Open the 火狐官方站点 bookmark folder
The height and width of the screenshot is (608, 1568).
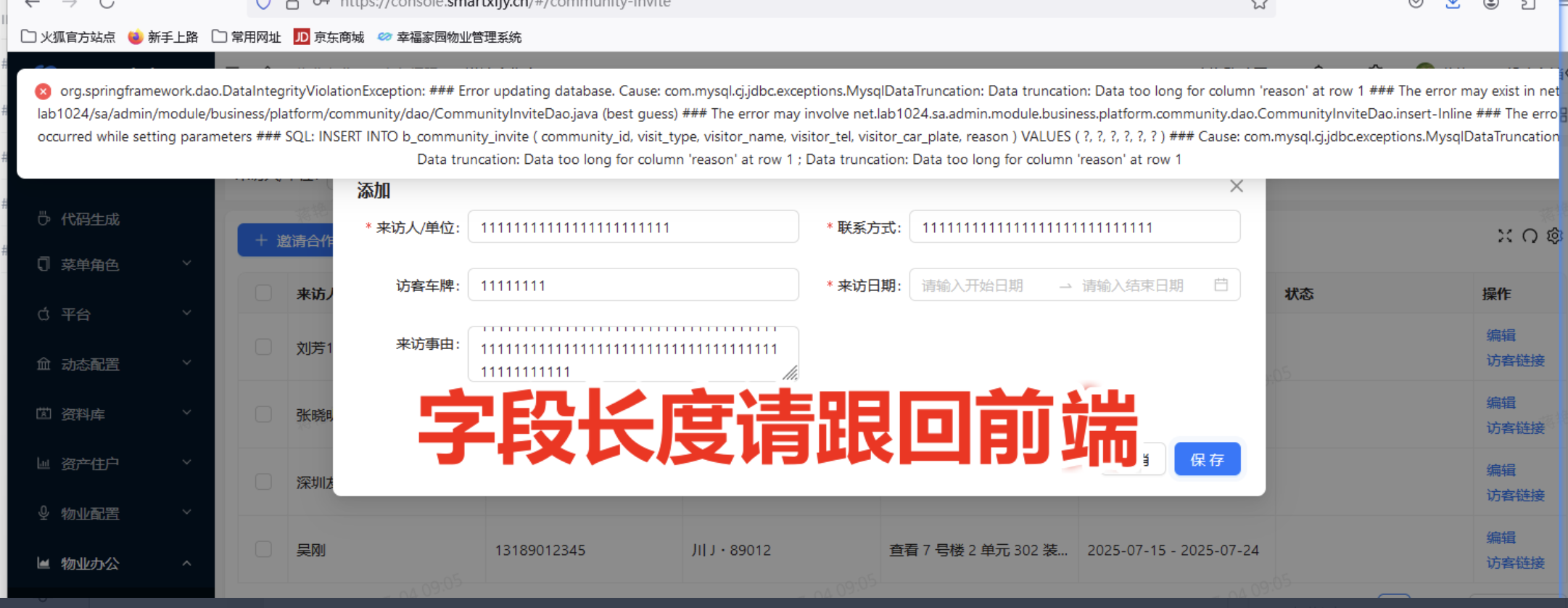pyautogui.click(x=68, y=37)
